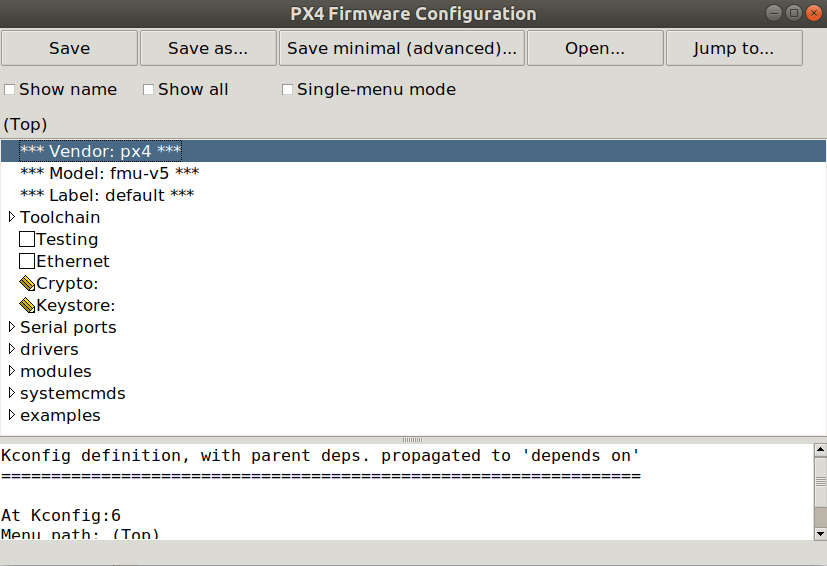
Task: Expand the Serial ports menu arrow
Action: pos(12,327)
